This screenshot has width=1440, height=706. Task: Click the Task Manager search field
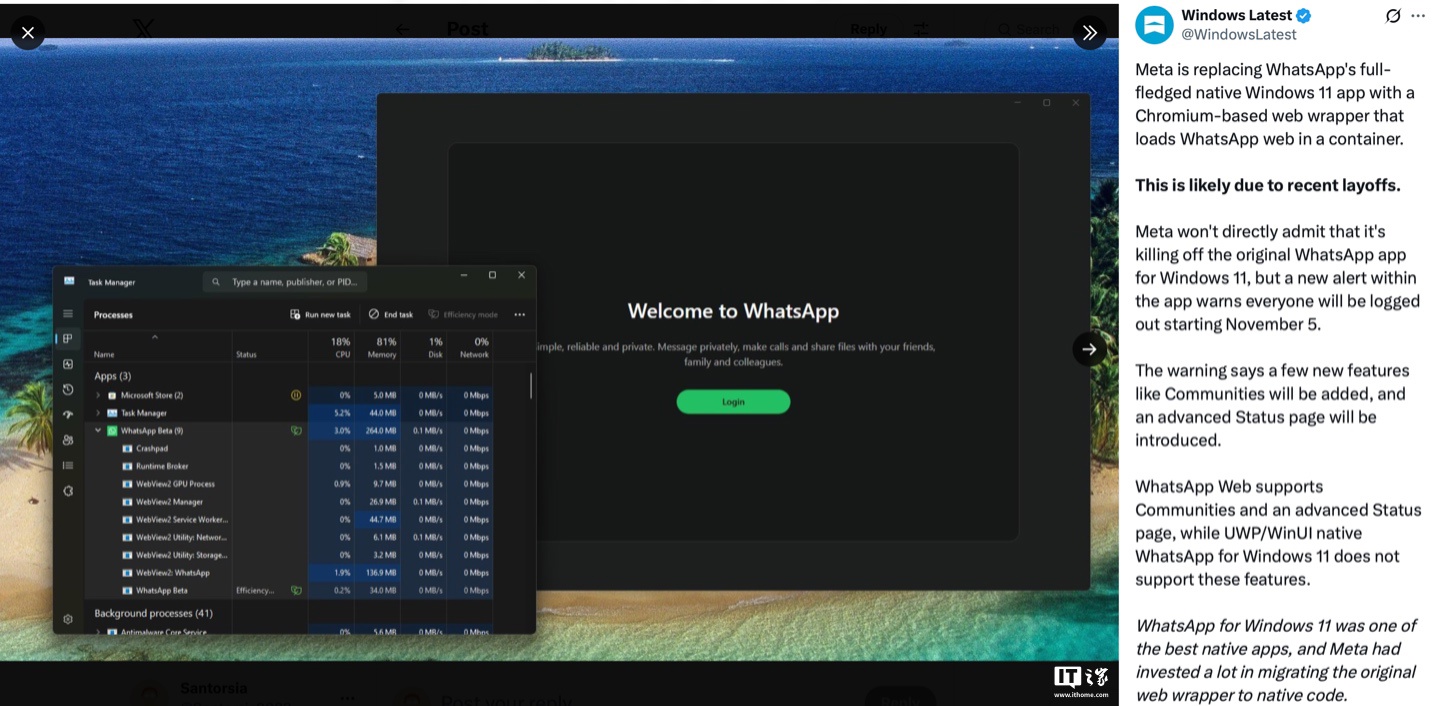(x=285, y=281)
